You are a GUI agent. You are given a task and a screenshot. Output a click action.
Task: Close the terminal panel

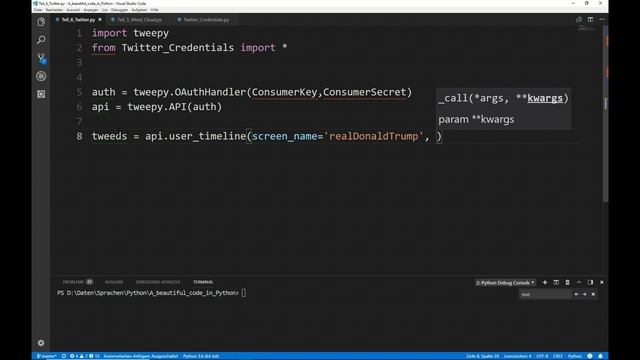[x=602, y=282]
